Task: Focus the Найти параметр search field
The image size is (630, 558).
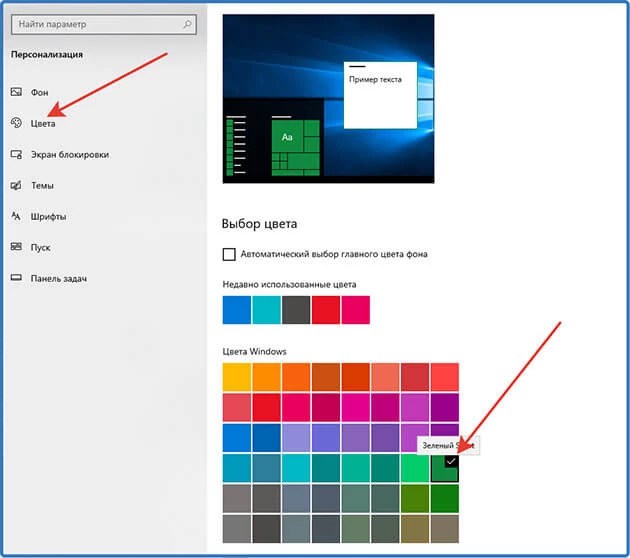Action: [x=104, y=25]
